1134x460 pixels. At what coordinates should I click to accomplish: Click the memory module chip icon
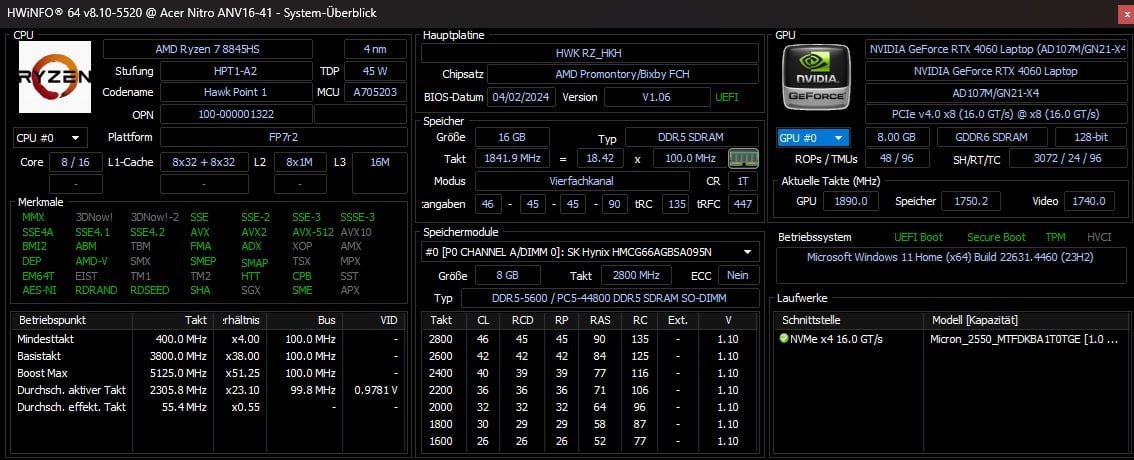pos(743,158)
